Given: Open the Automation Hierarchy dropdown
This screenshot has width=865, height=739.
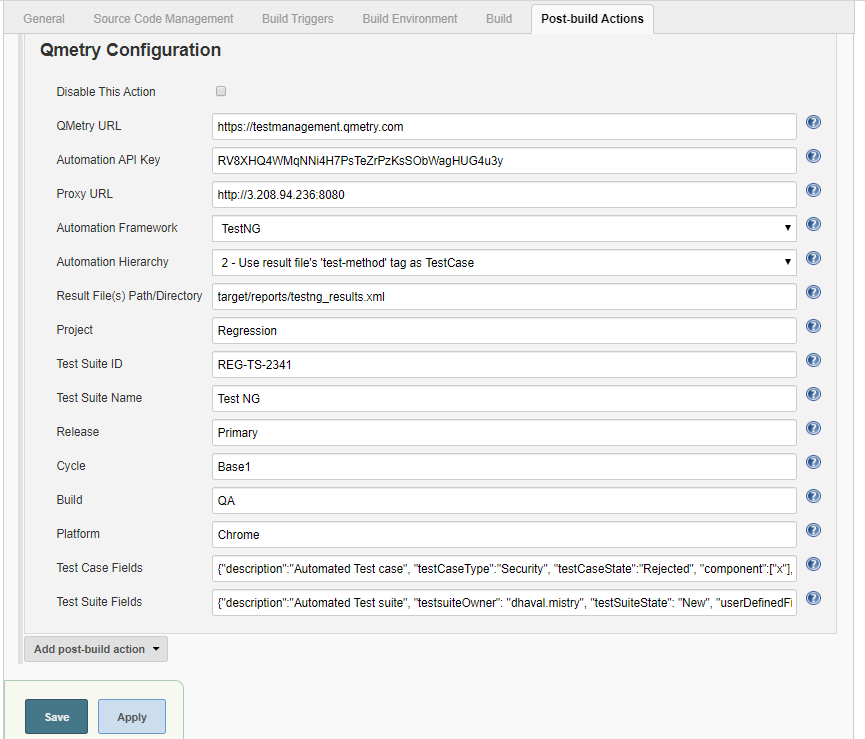Looking at the screenshot, I should [504, 263].
